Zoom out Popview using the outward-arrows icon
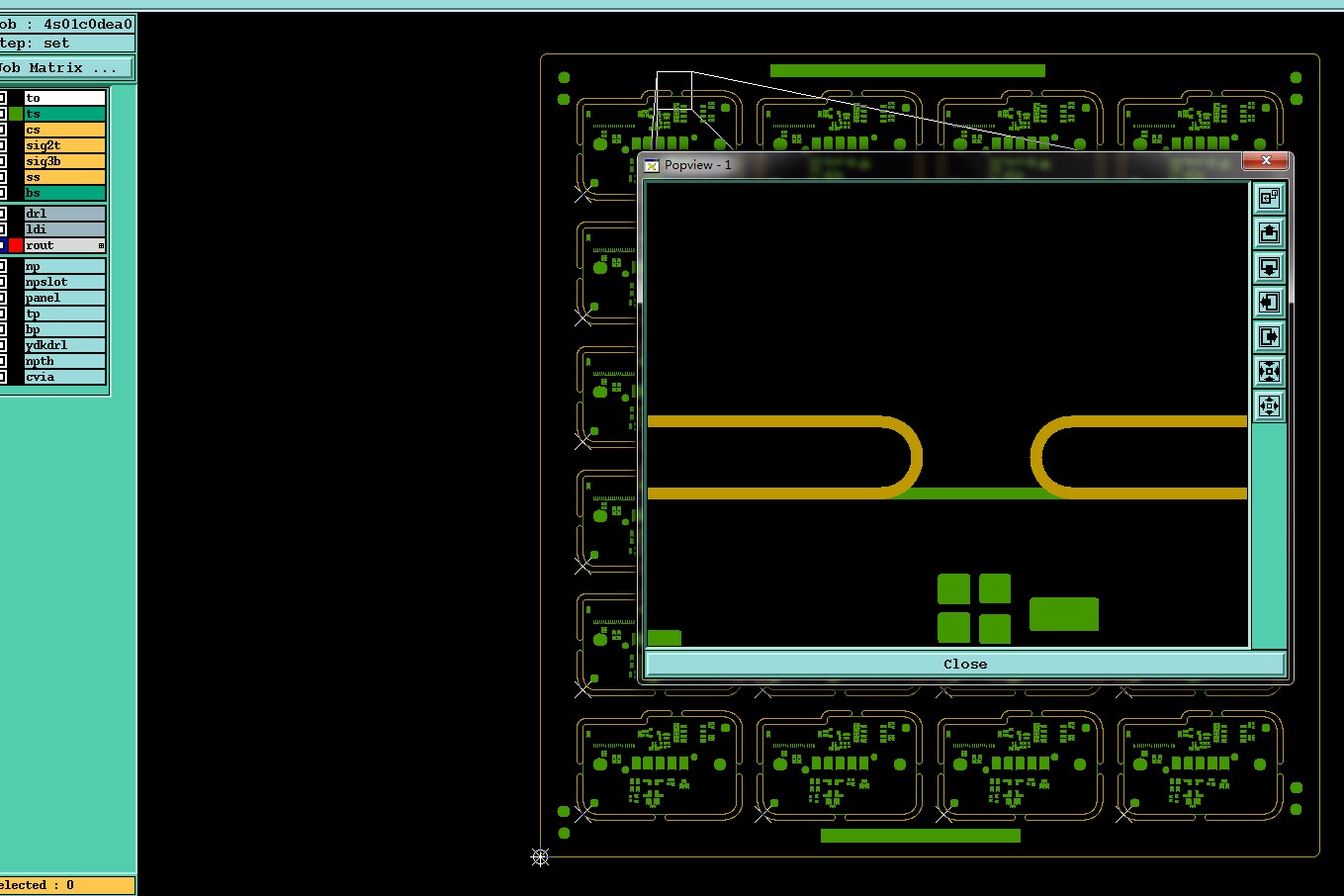Screen dimensions: 1344x896 click(1269, 405)
